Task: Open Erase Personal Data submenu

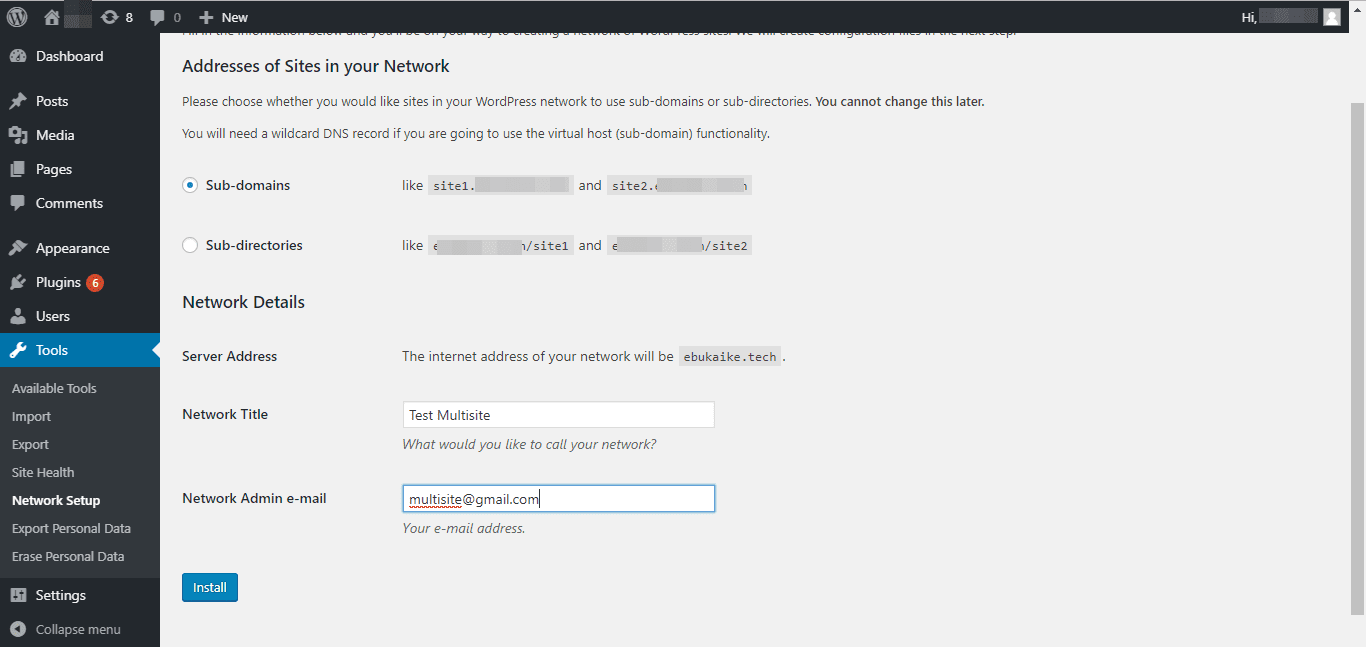Action: (x=68, y=556)
